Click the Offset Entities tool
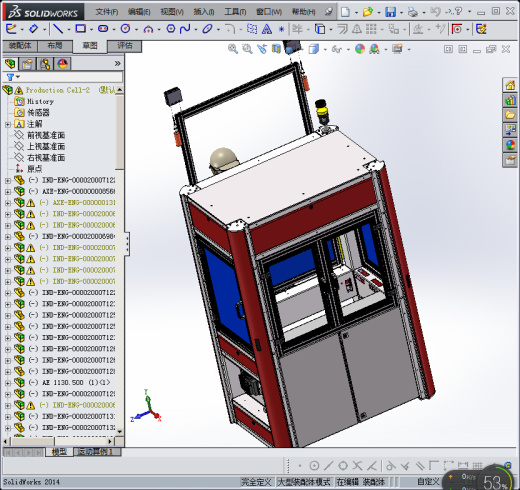 click(x=342, y=29)
